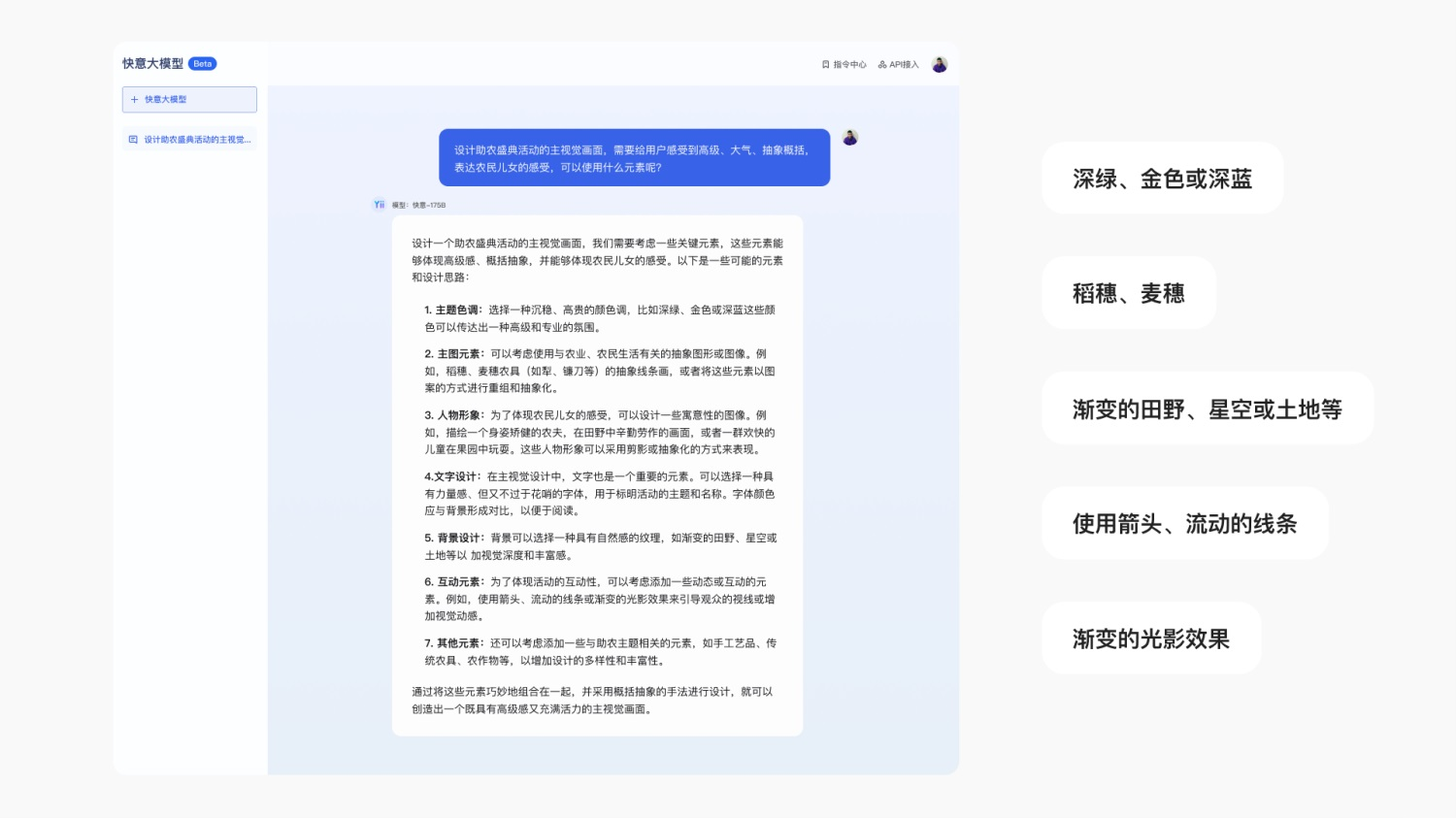Click the Yi model icon above the answer

380,205
